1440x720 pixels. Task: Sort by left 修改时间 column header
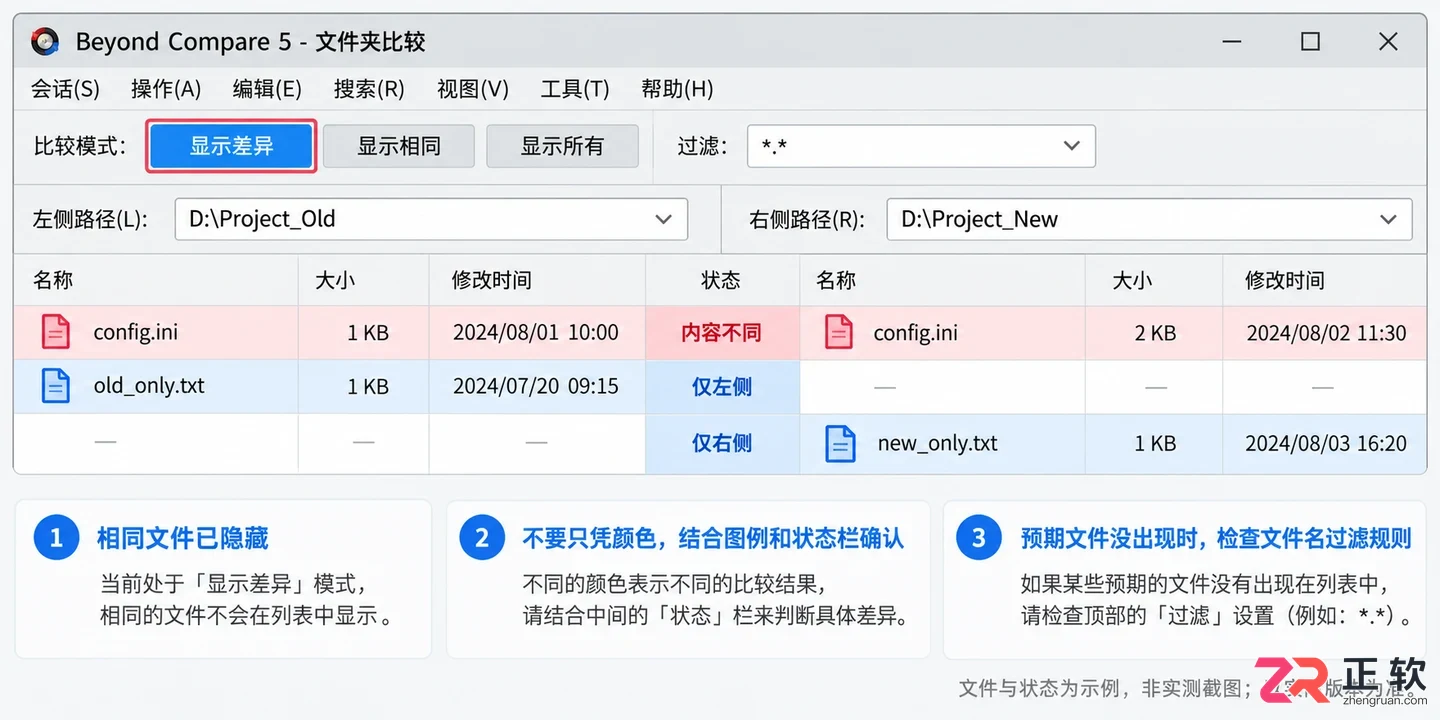[x=491, y=280]
